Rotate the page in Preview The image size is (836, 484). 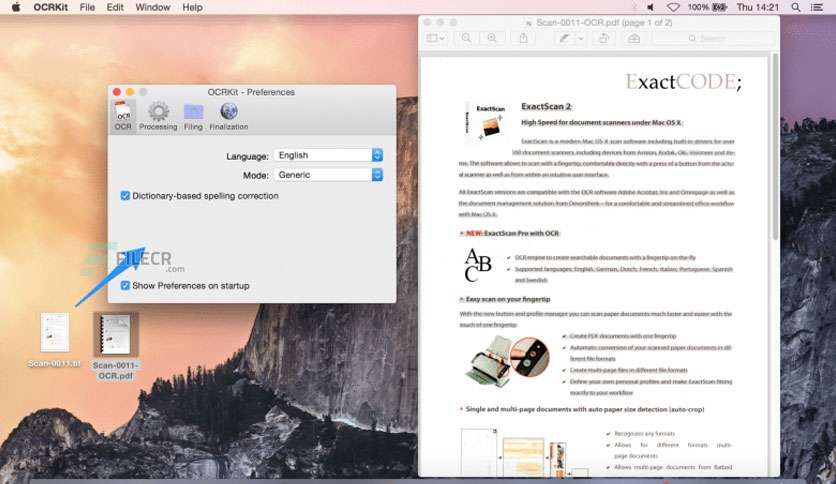[604, 38]
